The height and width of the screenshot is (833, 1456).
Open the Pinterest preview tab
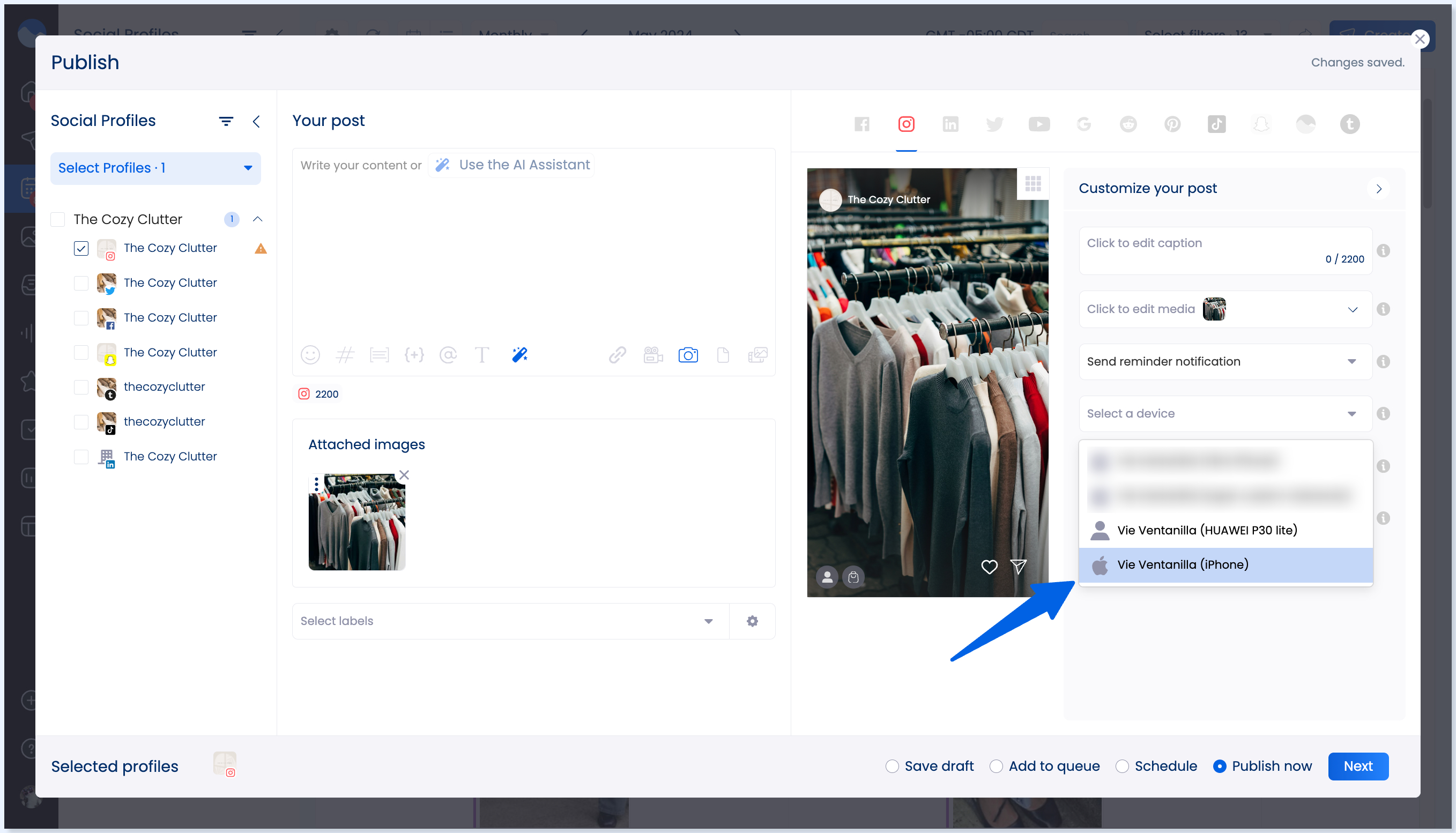tap(1172, 124)
